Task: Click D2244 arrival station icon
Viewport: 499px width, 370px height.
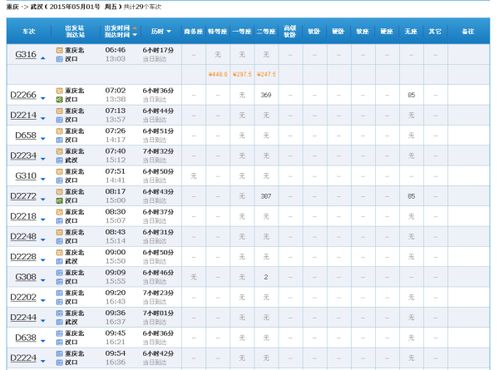Action: coord(59,322)
